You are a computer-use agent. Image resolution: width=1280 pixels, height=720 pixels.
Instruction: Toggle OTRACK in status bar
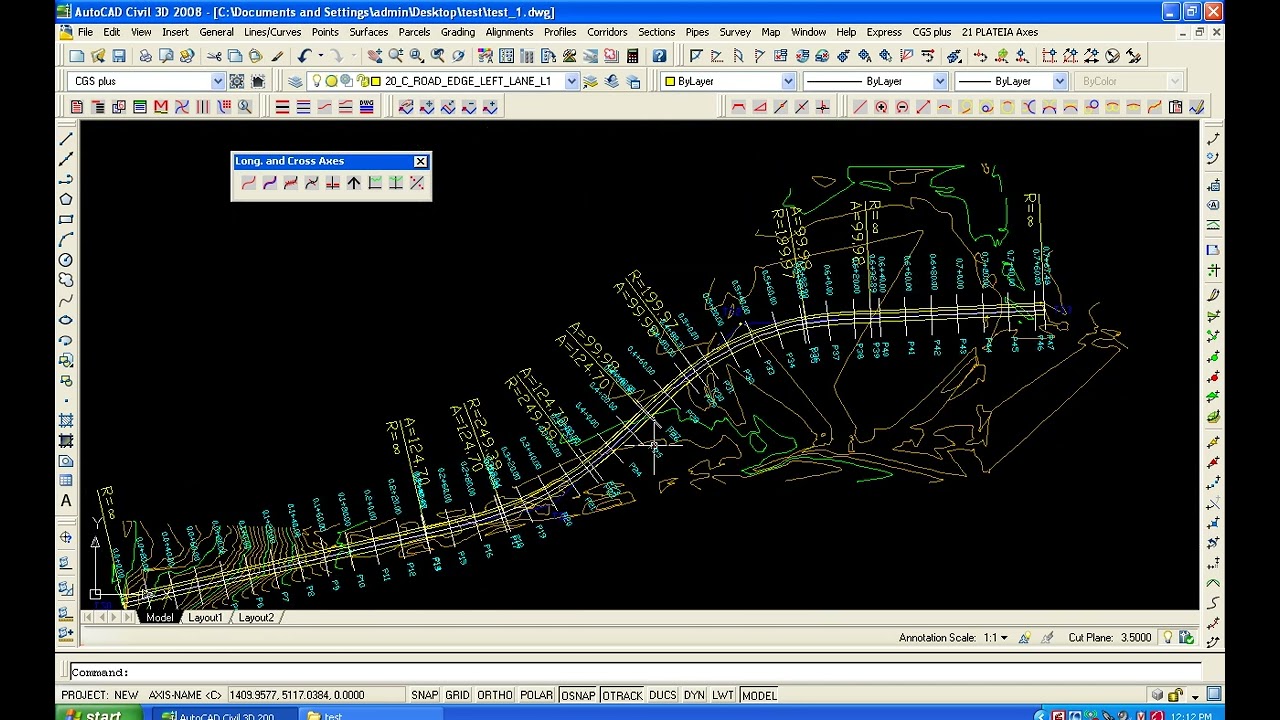[x=622, y=695]
